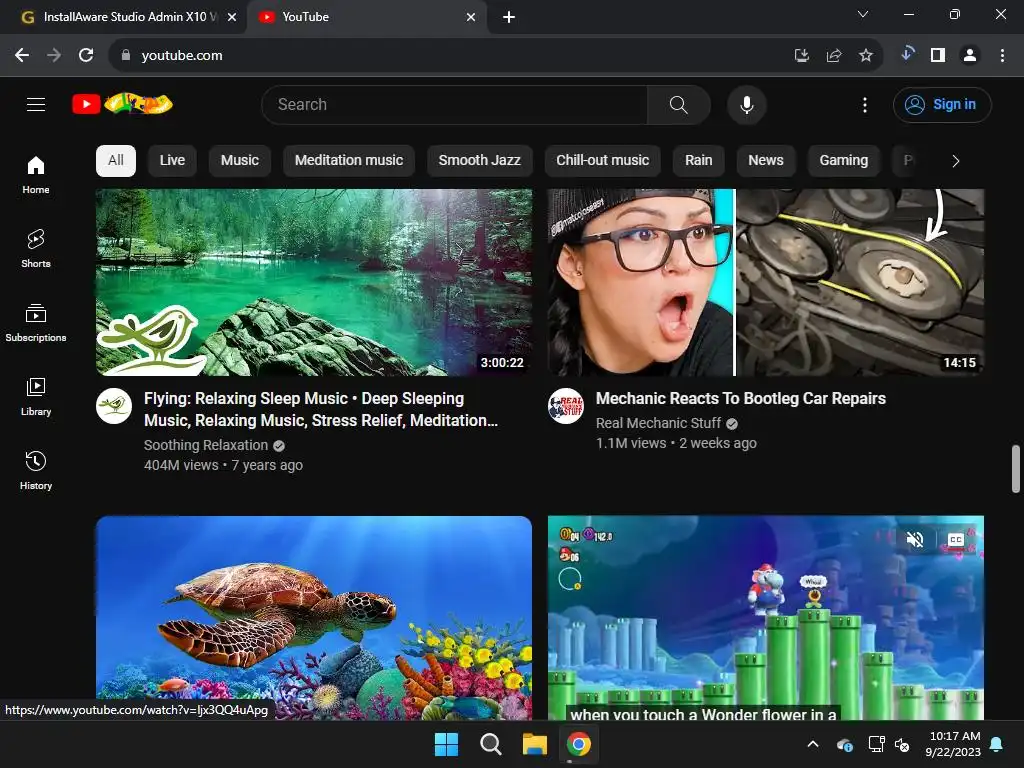Open YouTube settings three-dot menu
The height and width of the screenshot is (768, 1024).
pos(865,104)
